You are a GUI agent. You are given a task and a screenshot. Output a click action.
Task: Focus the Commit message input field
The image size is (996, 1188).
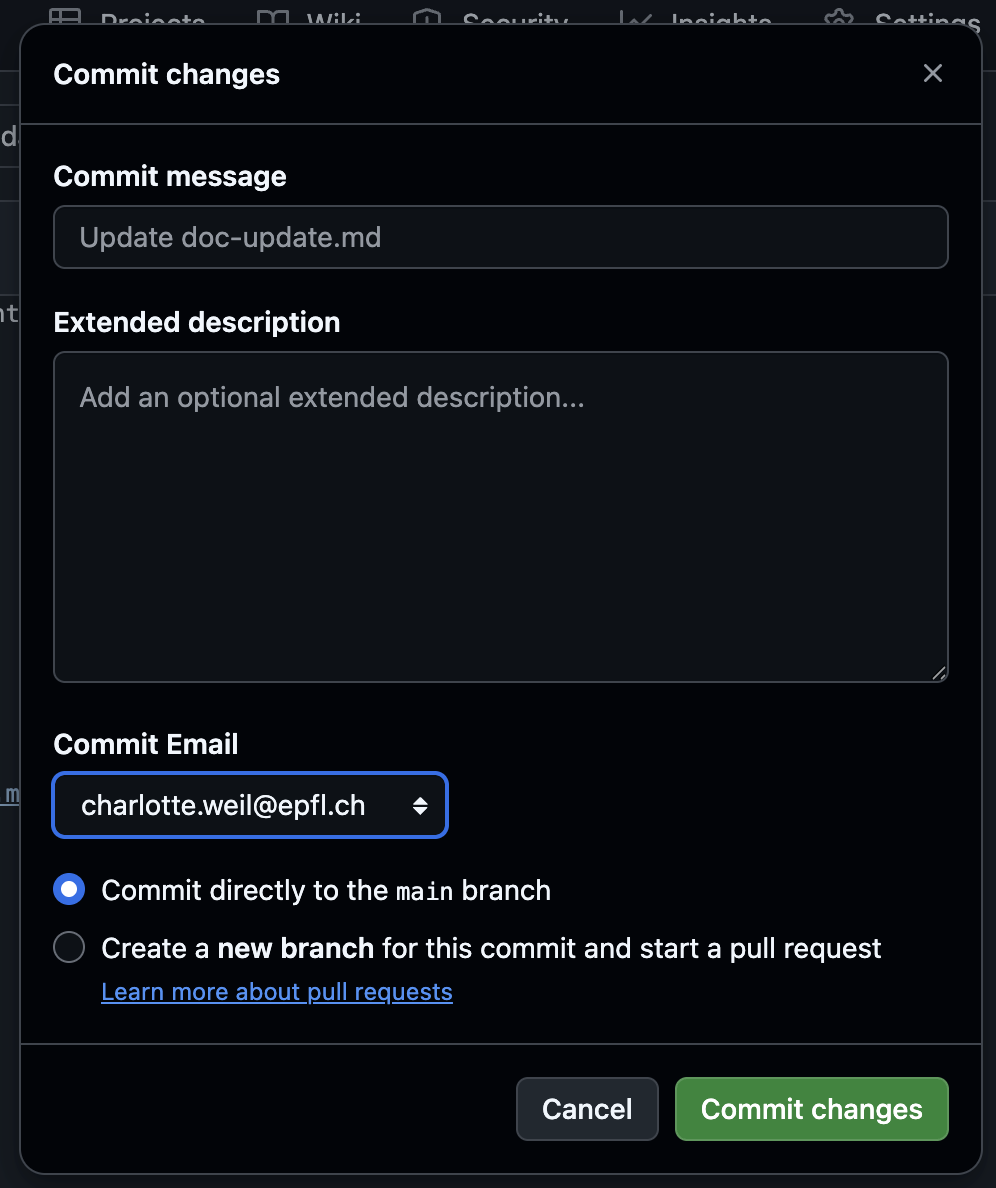coord(500,237)
